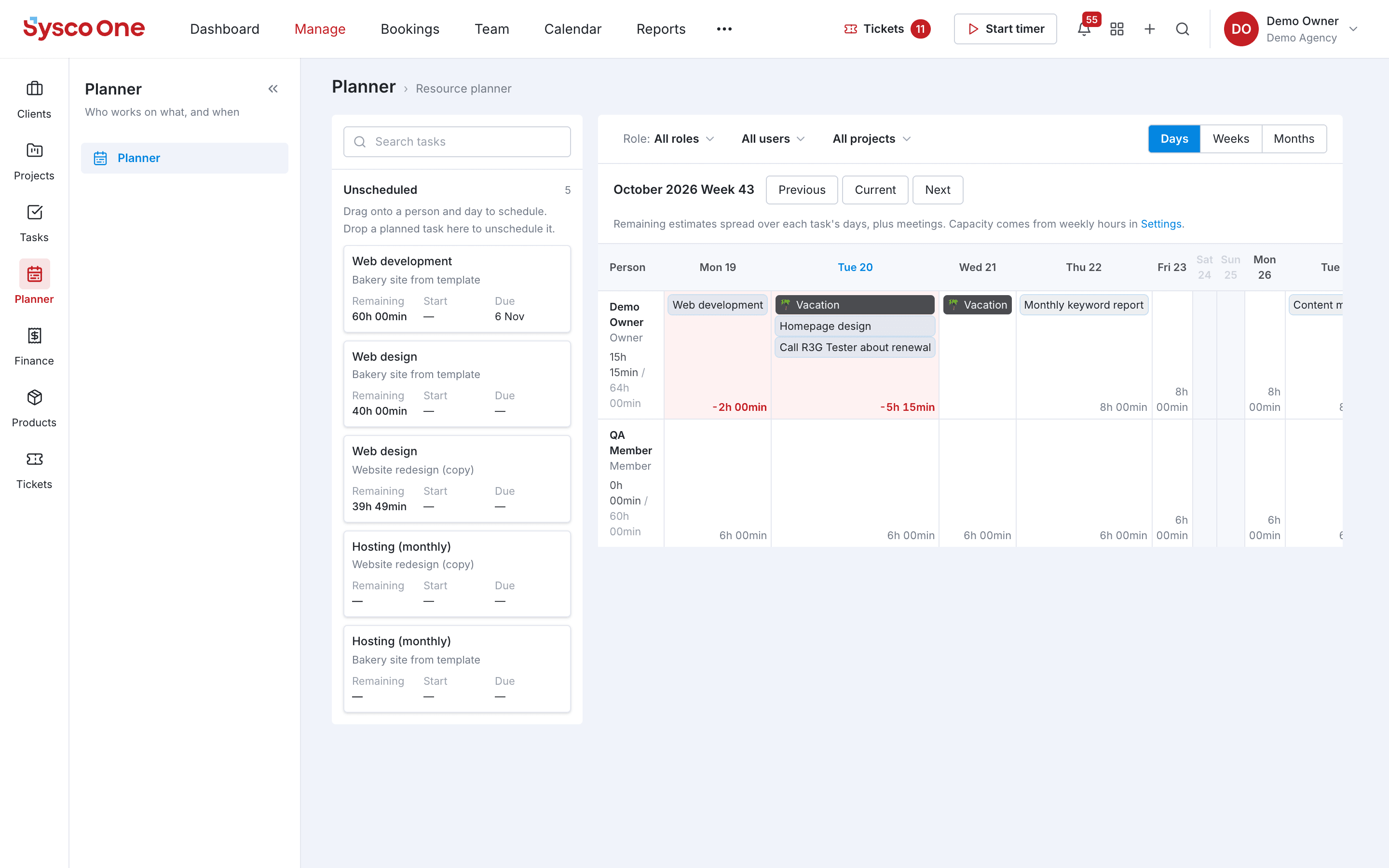This screenshot has height=868, width=1389.
Task: Click the Resource planner breadcrumb
Action: click(463, 89)
